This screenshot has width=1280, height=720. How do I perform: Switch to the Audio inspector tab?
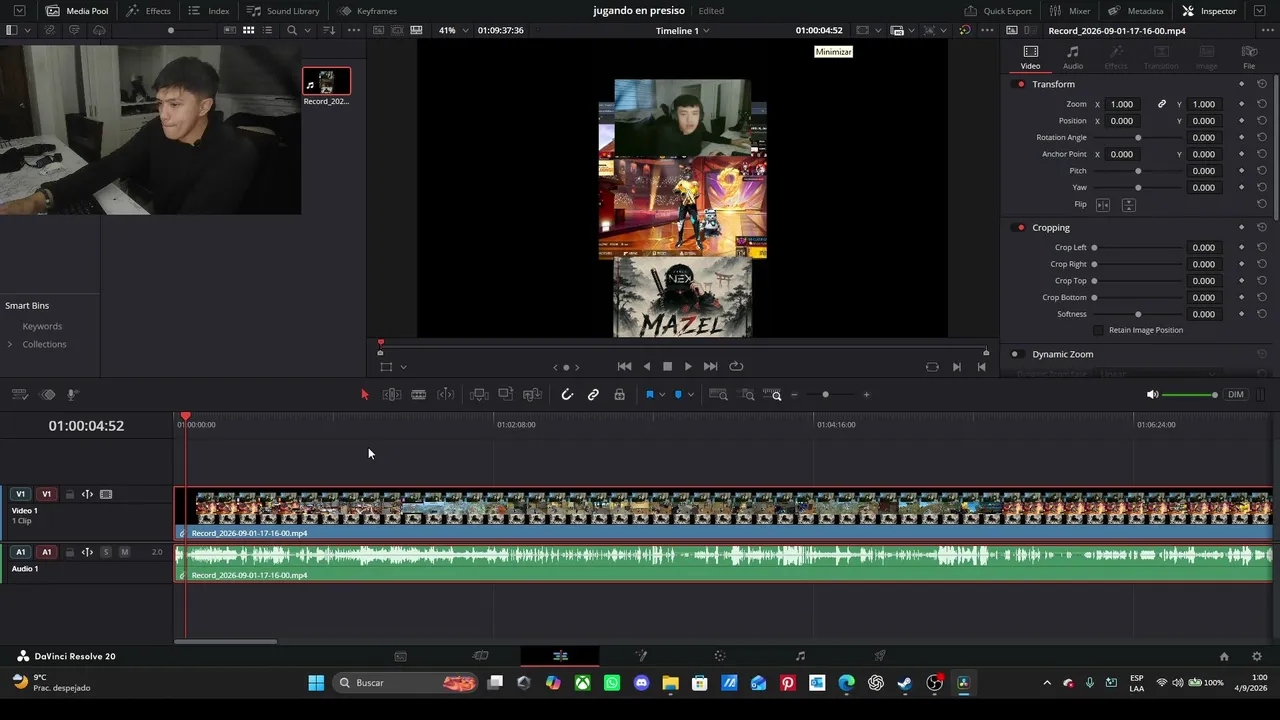point(1072,57)
